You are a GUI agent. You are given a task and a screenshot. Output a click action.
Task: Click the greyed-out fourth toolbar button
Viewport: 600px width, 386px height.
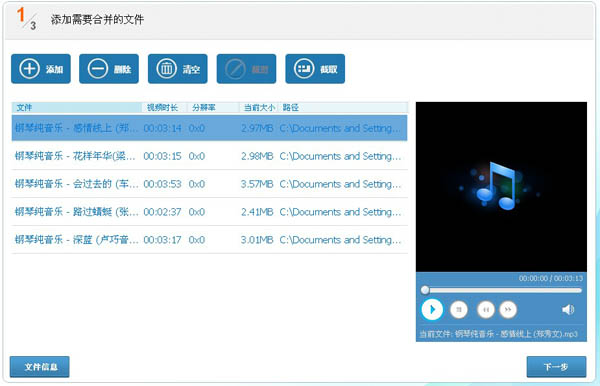tap(246, 69)
